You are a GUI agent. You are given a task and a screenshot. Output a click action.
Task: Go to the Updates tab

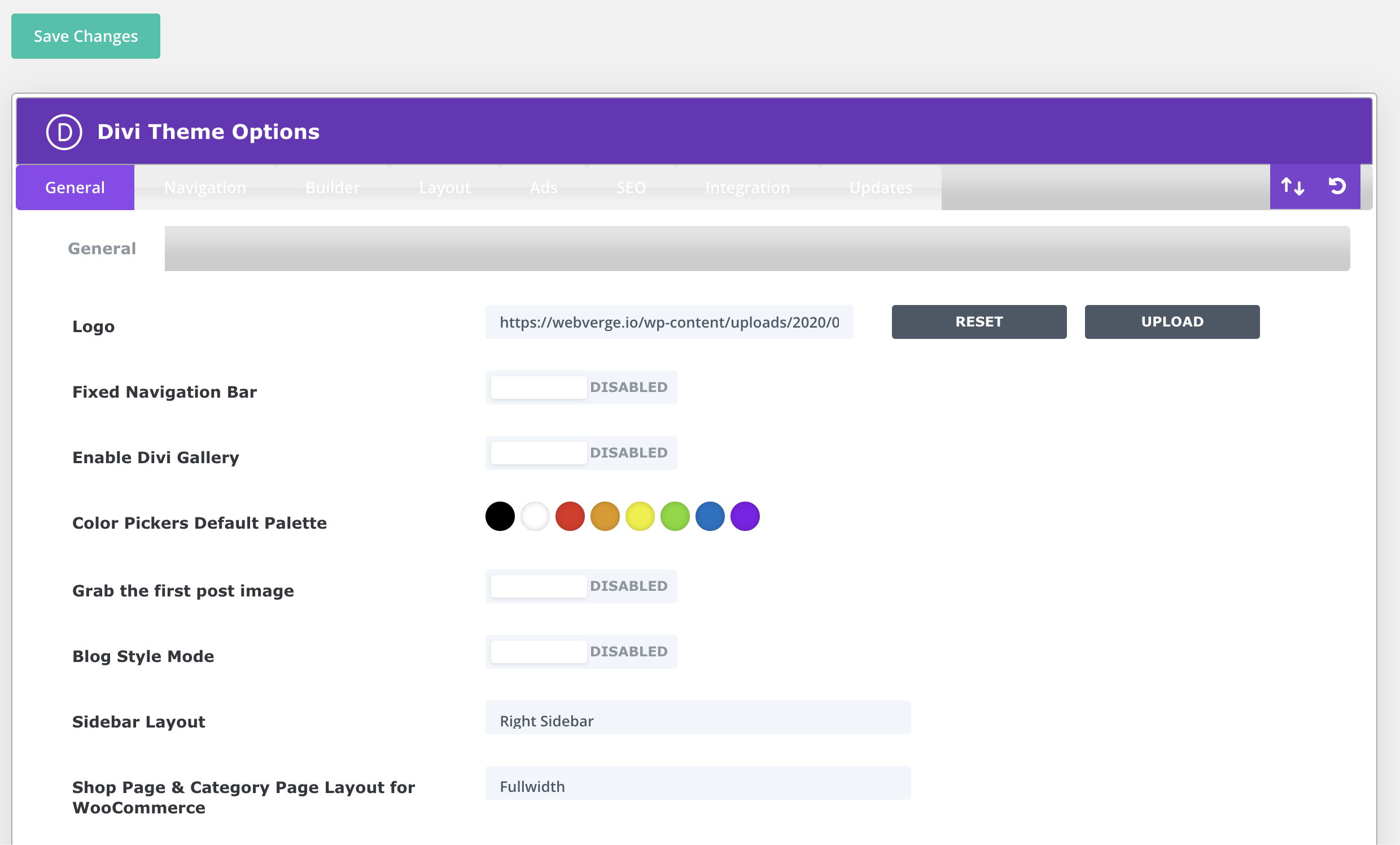(880, 188)
